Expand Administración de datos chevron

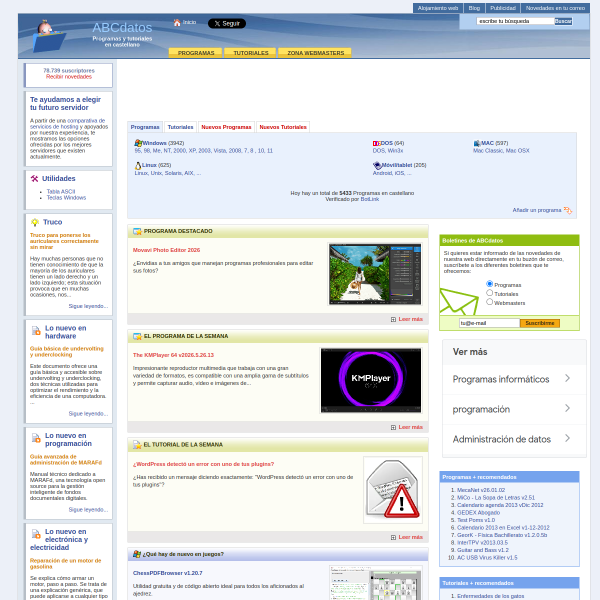[567, 438]
